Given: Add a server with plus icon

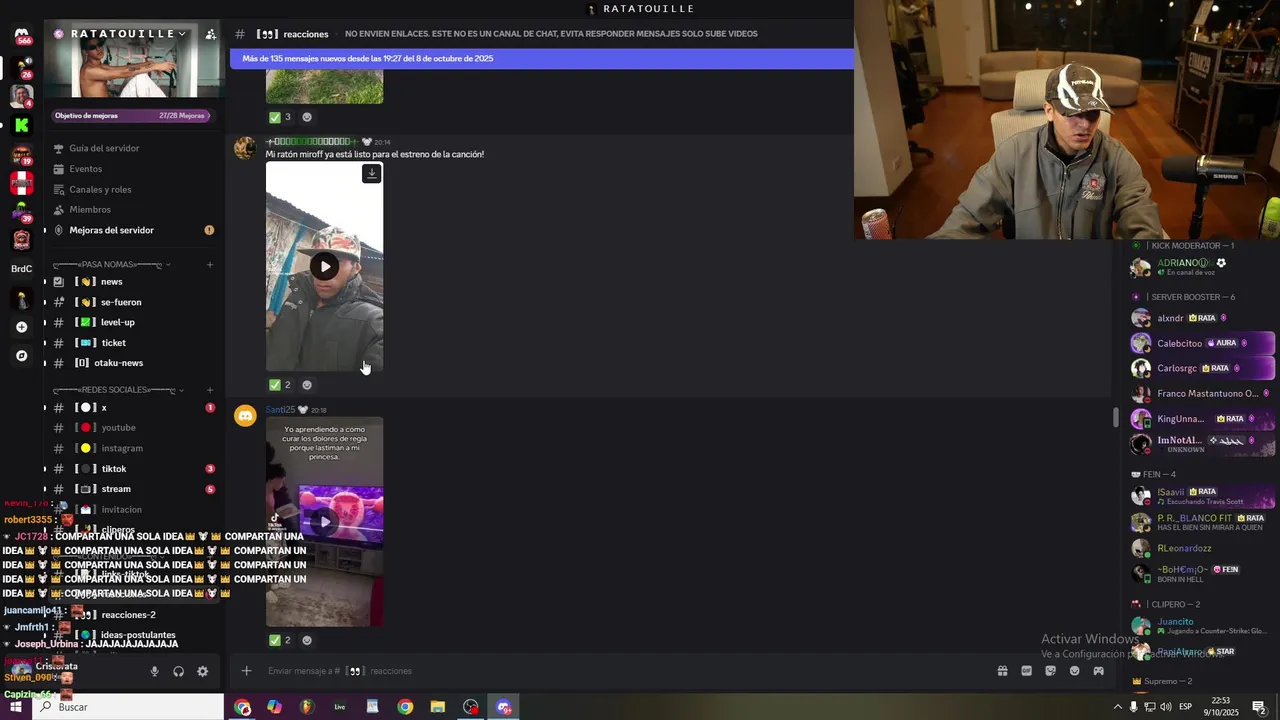Looking at the screenshot, I should tap(21, 327).
